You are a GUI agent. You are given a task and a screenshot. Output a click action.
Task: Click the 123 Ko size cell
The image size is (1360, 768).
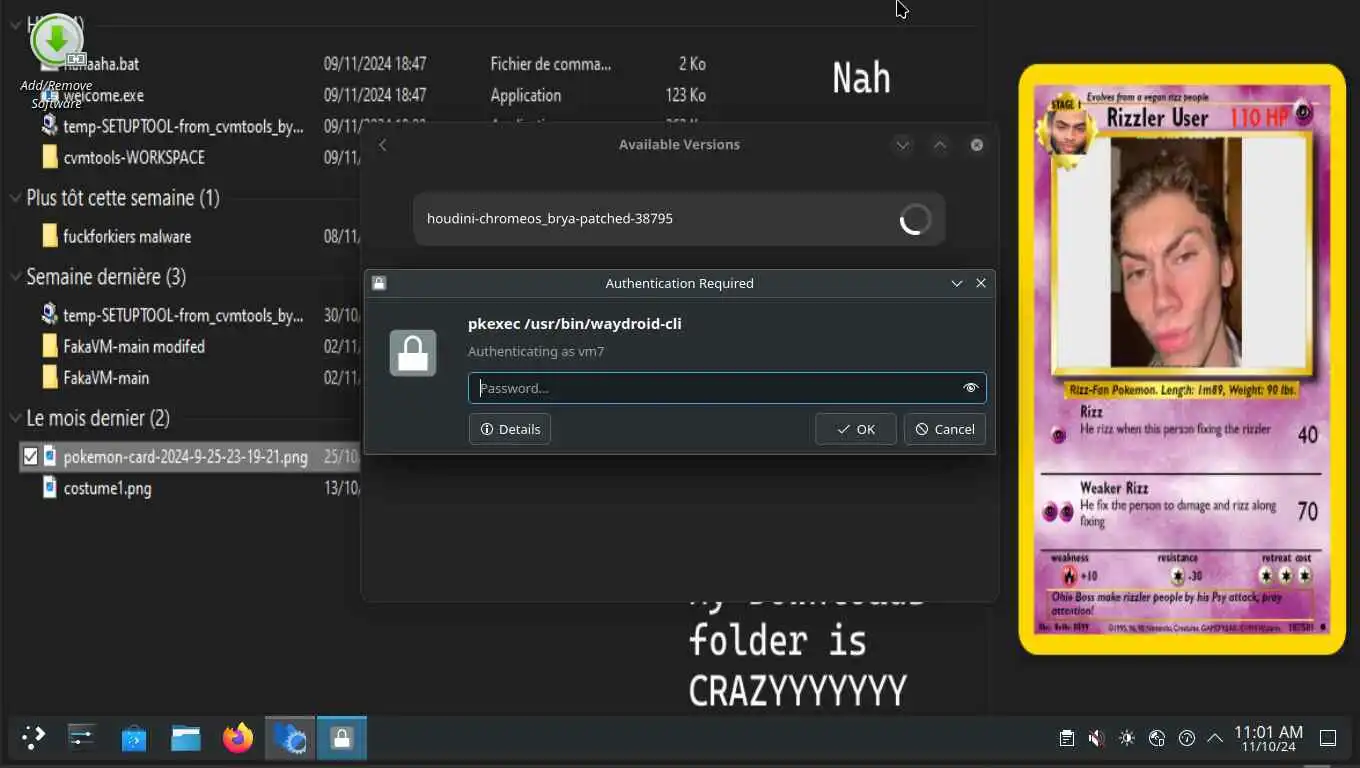pyautogui.click(x=685, y=96)
